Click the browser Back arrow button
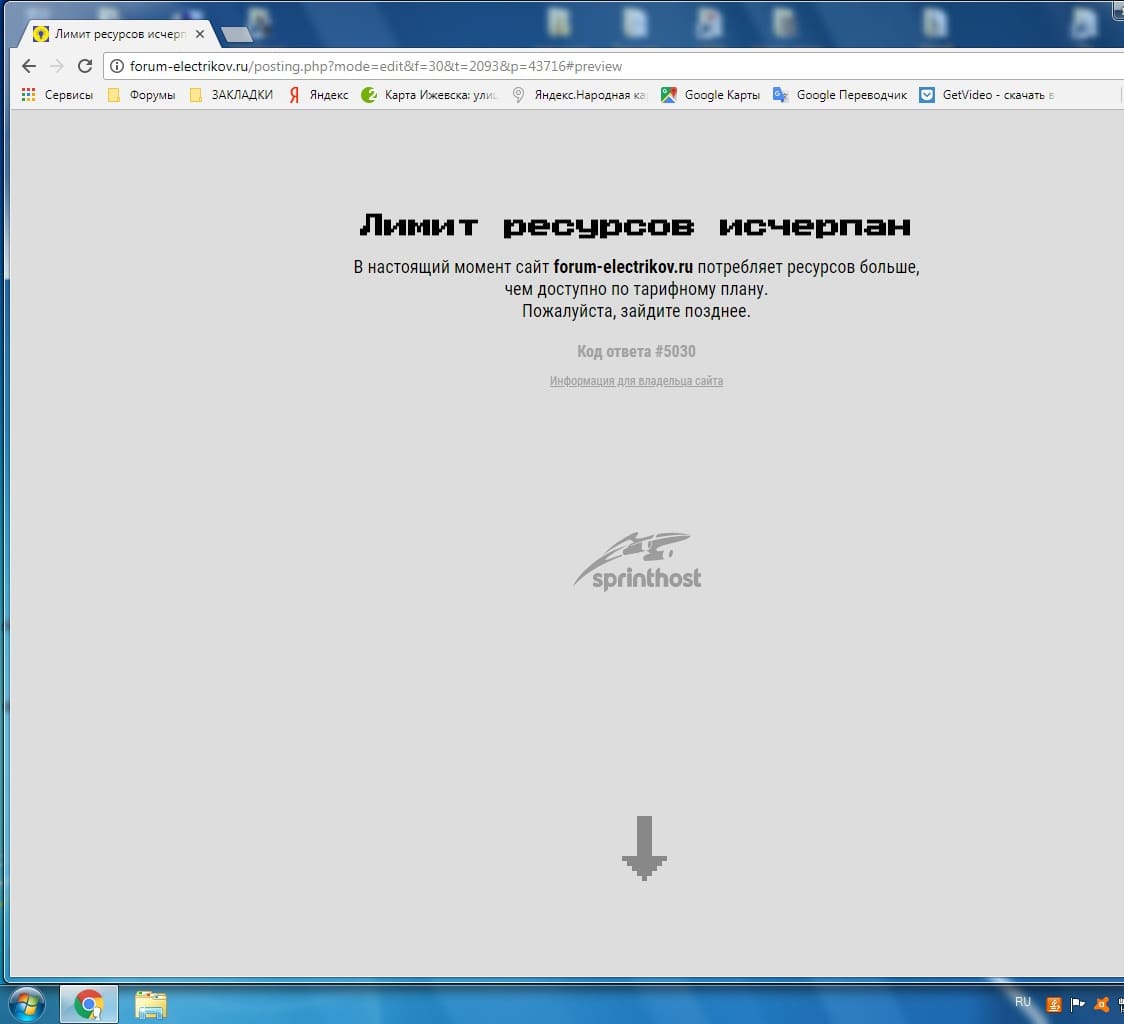 [x=29, y=66]
